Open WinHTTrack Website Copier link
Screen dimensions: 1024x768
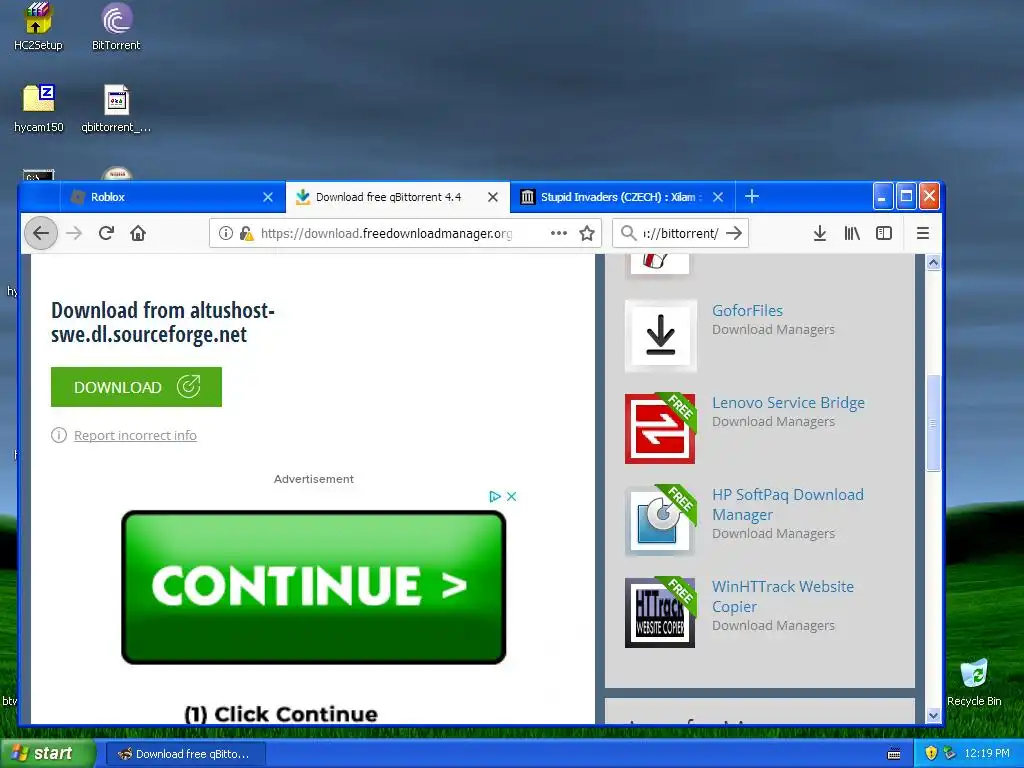click(783, 596)
